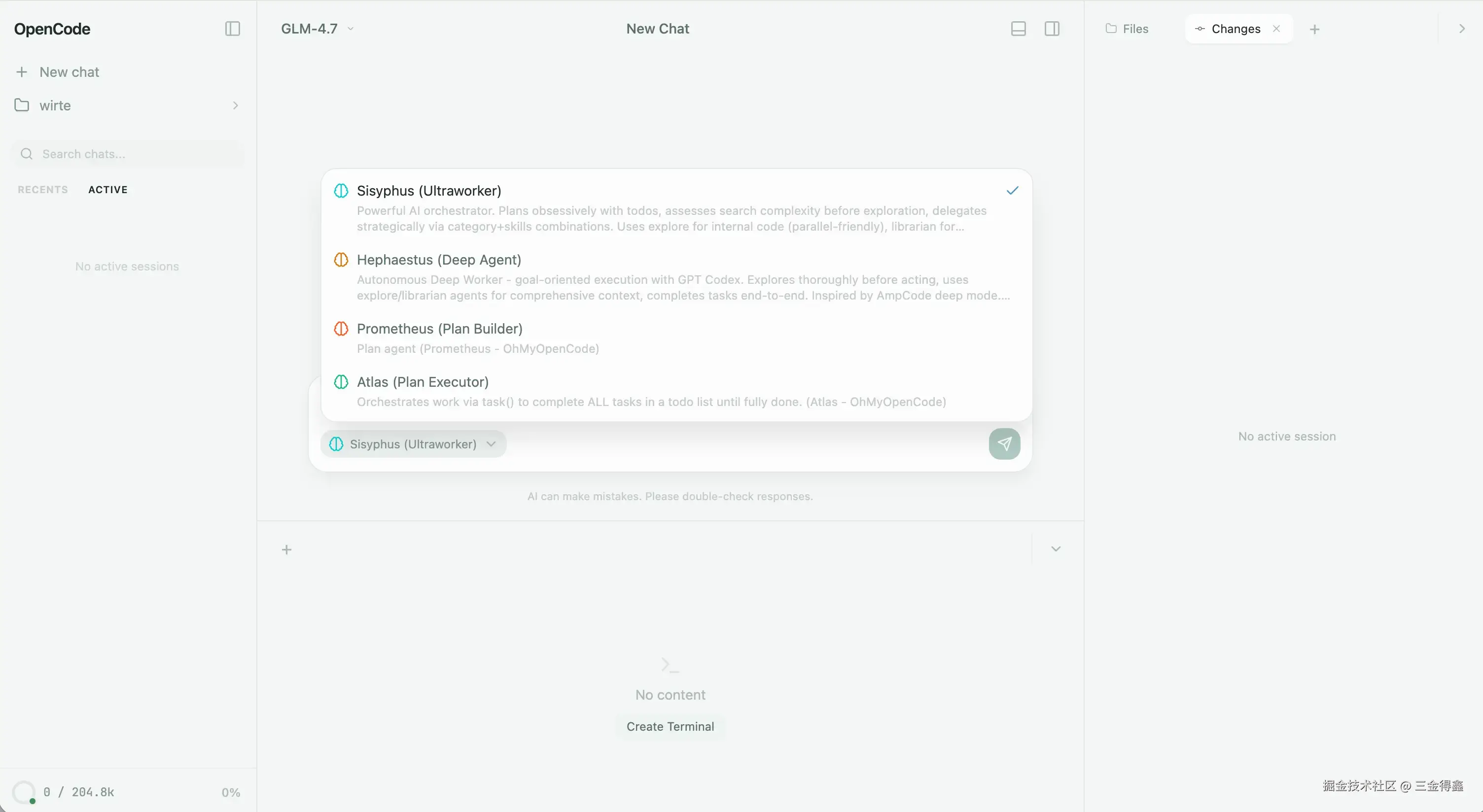Open the Sisyphus (Ultraworker) agent selector
The image size is (1483, 812).
tap(413, 444)
